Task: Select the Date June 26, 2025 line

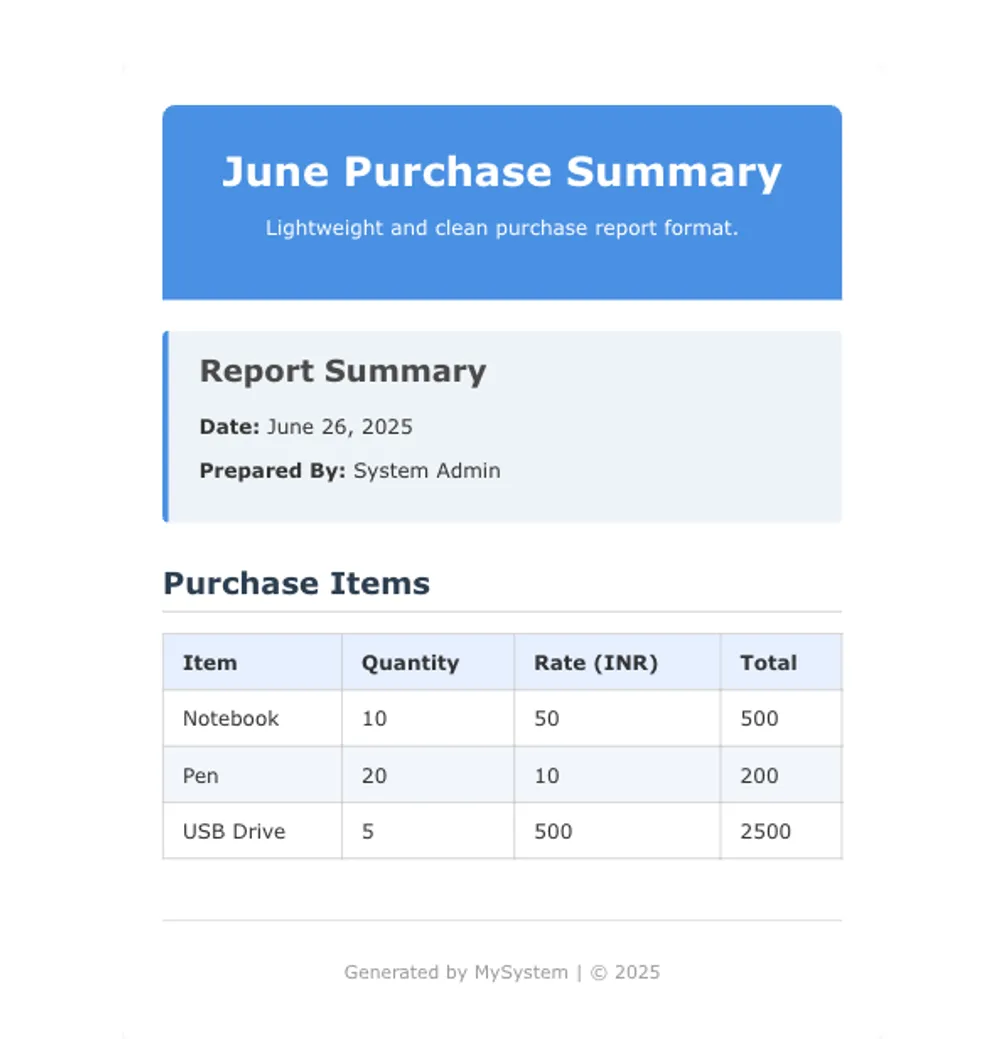Action: (x=306, y=427)
